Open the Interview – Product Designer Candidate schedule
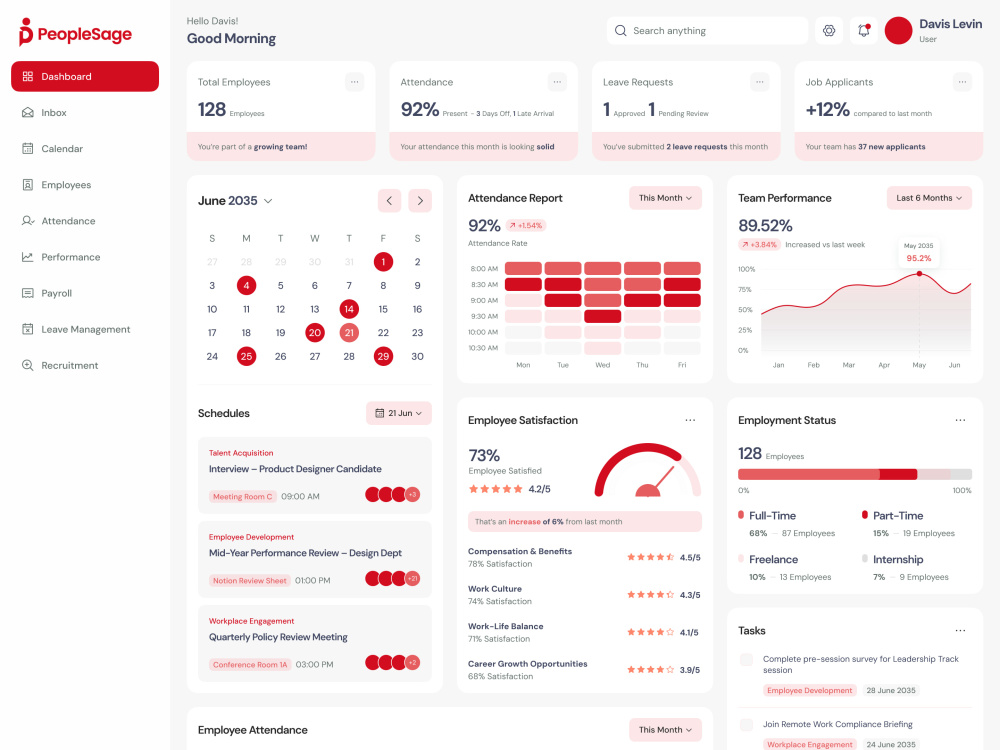 (315, 476)
